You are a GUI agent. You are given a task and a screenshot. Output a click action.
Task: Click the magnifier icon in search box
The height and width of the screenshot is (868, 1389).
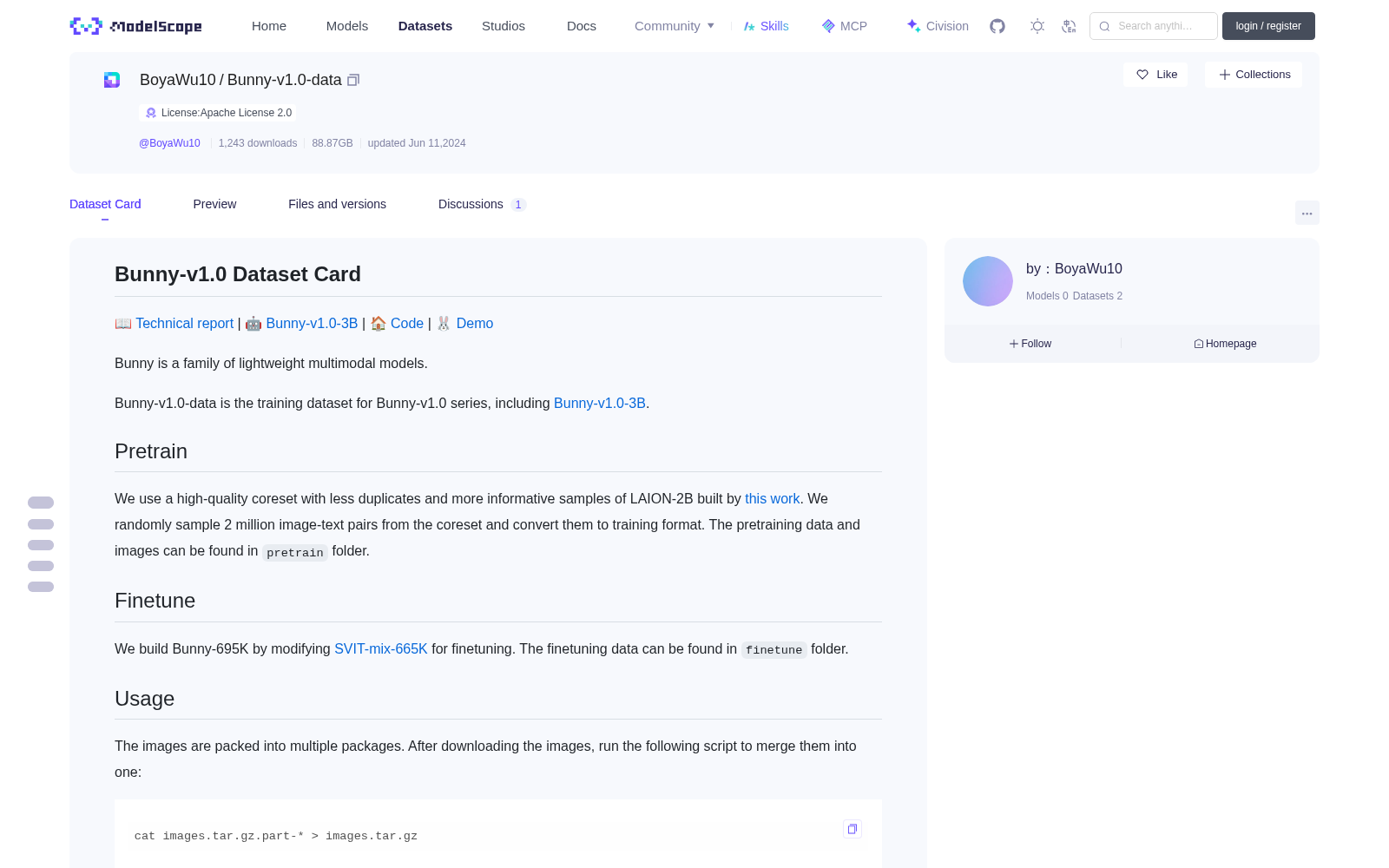[1104, 26]
